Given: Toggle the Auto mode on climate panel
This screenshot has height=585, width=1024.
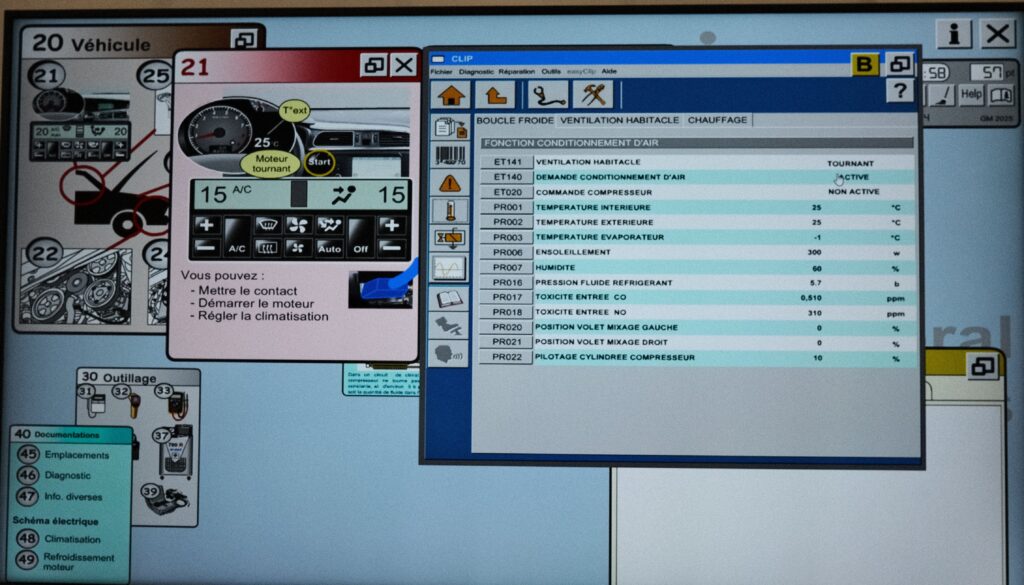Looking at the screenshot, I should click(x=329, y=248).
